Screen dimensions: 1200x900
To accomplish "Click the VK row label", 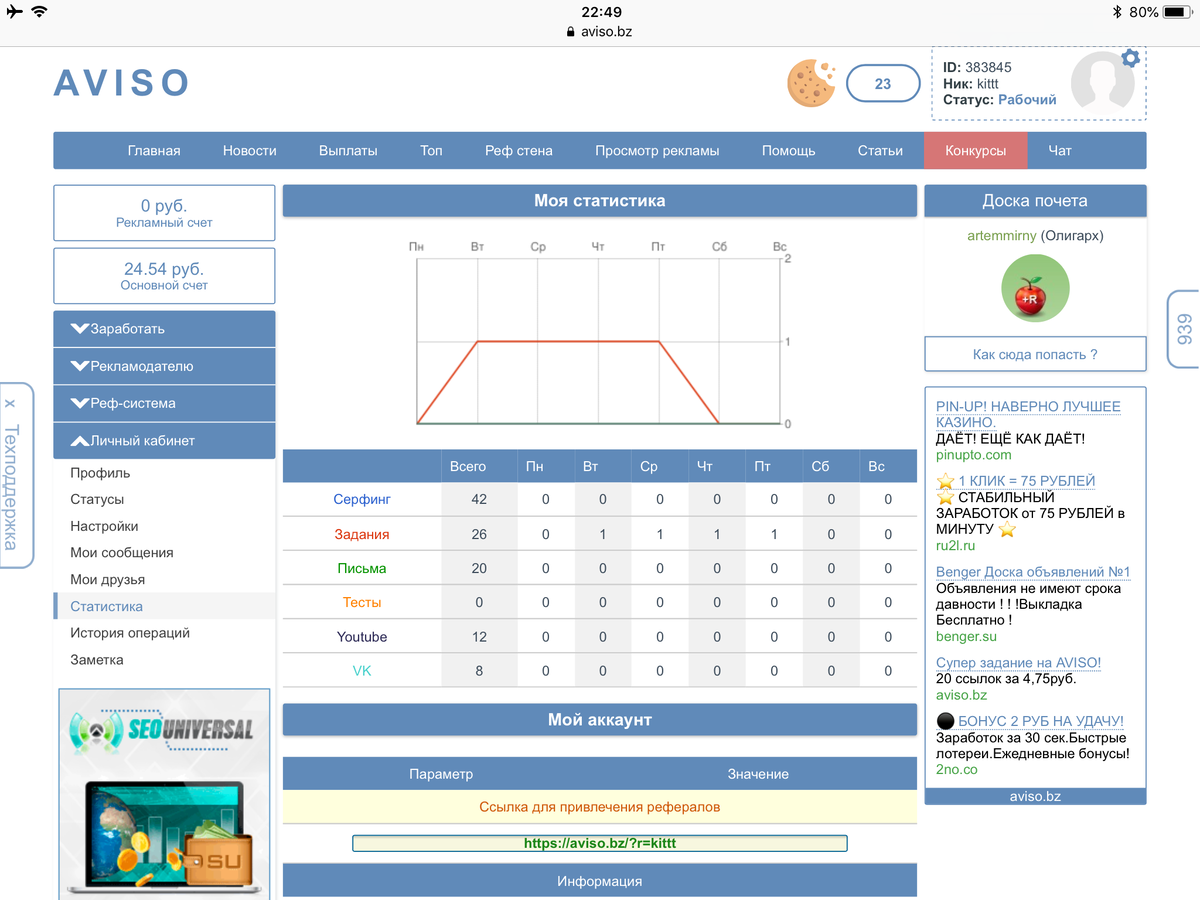I will pyautogui.click(x=362, y=671).
